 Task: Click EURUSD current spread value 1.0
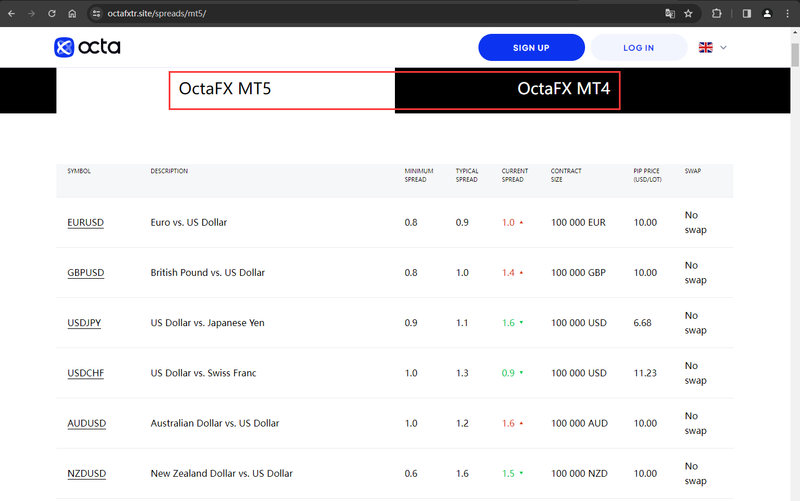[509, 222]
